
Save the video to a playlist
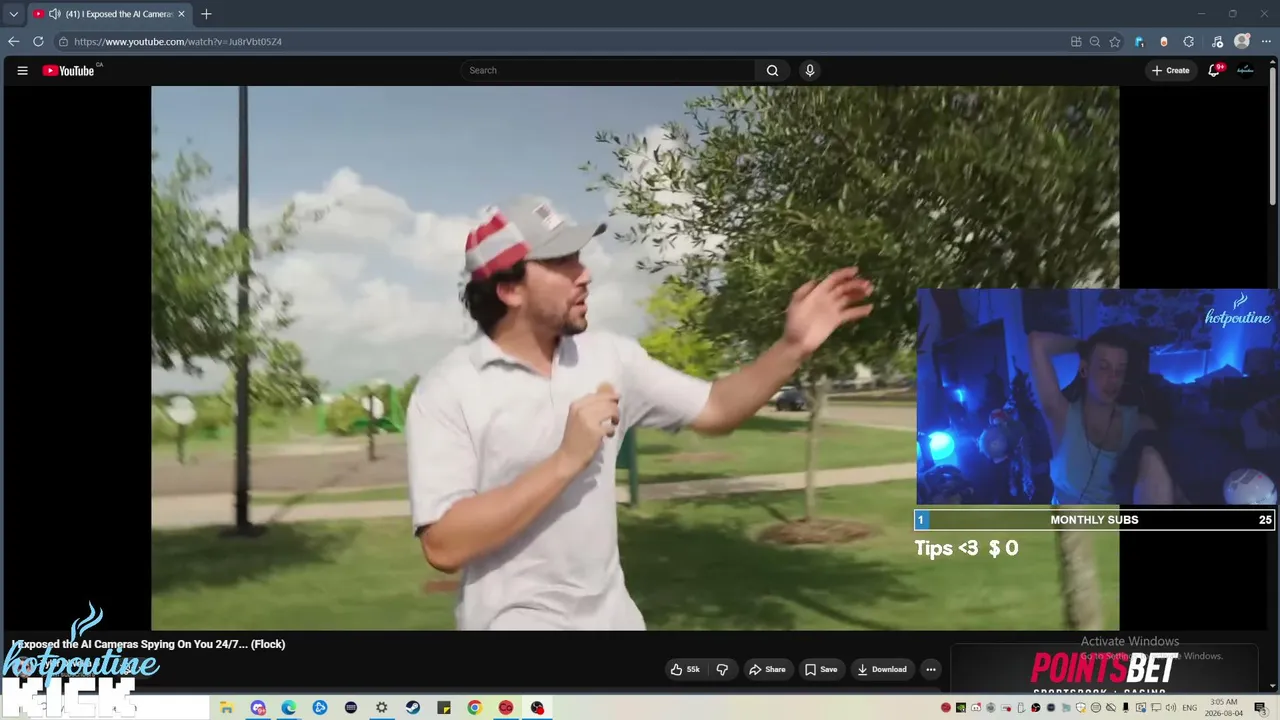click(821, 670)
